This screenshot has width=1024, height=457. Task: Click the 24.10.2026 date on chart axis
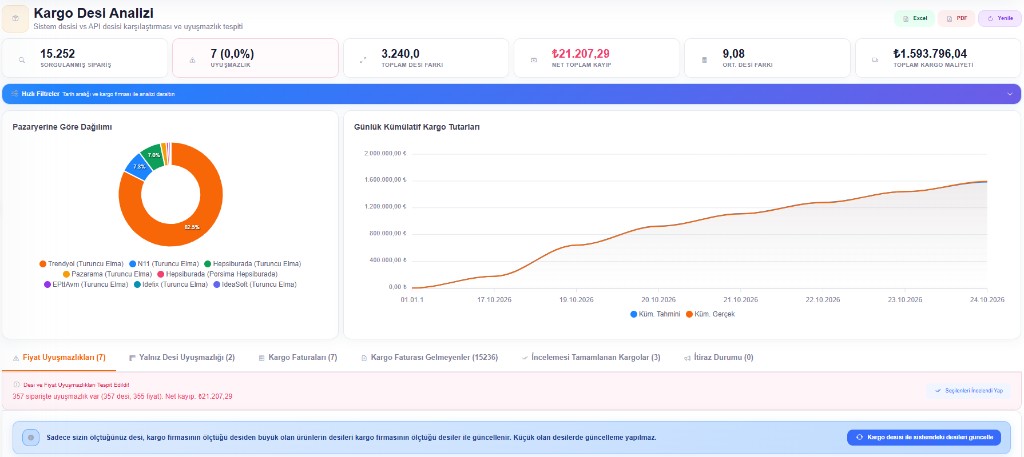[987, 300]
